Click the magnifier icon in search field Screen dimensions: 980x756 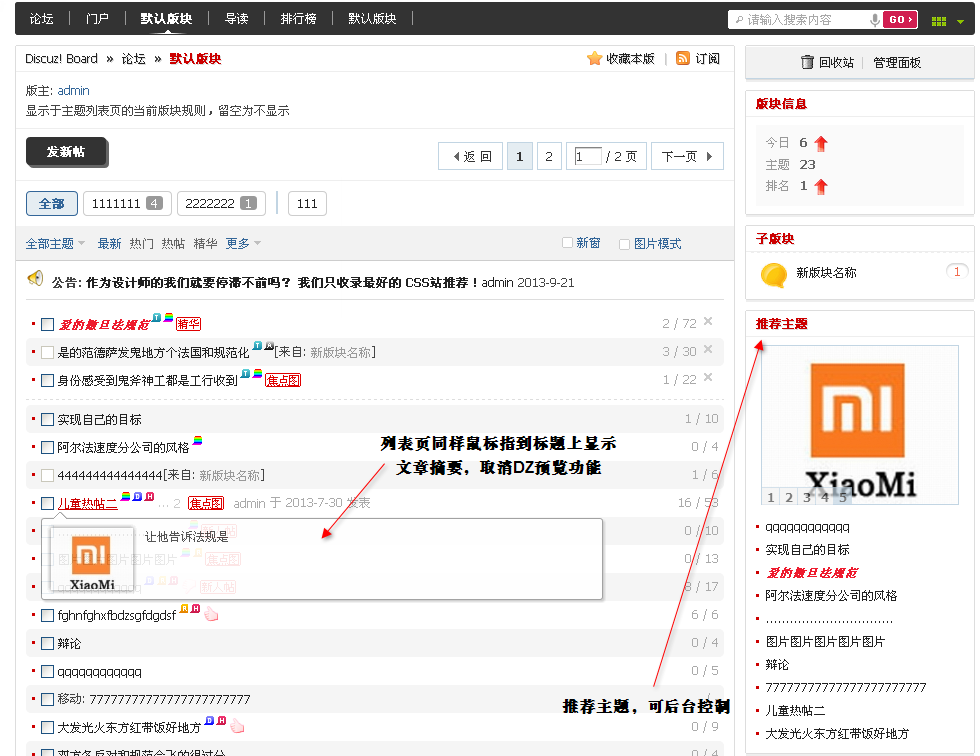tap(739, 20)
